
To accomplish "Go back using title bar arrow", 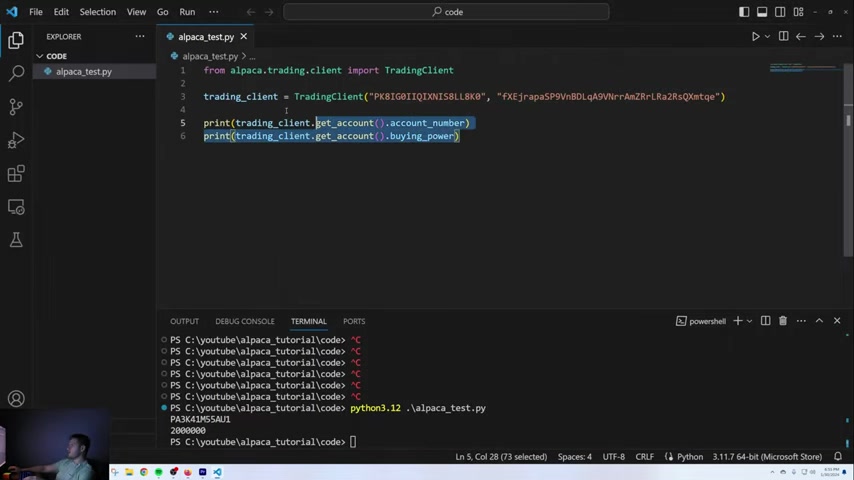I will coord(251,12).
